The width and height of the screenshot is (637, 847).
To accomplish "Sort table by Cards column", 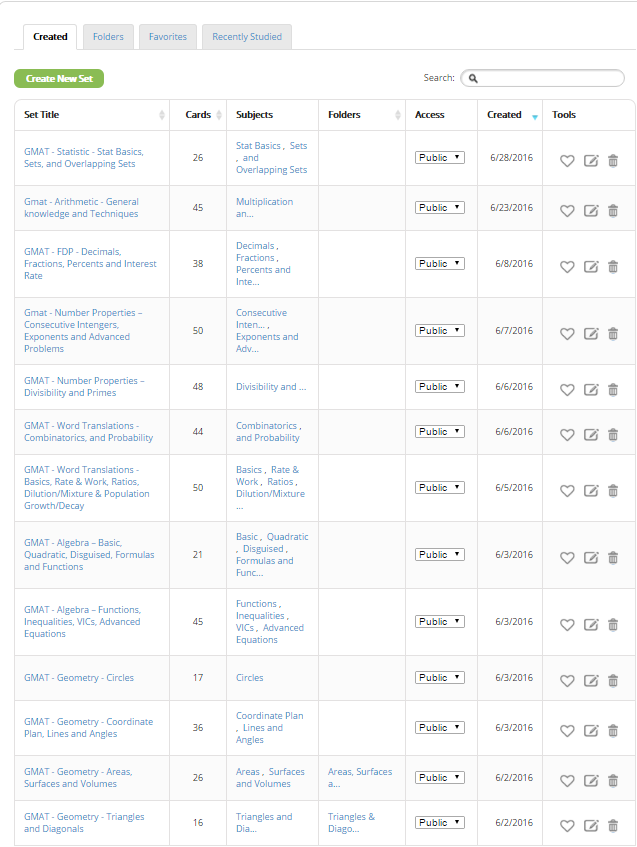I will click(198, 115).
